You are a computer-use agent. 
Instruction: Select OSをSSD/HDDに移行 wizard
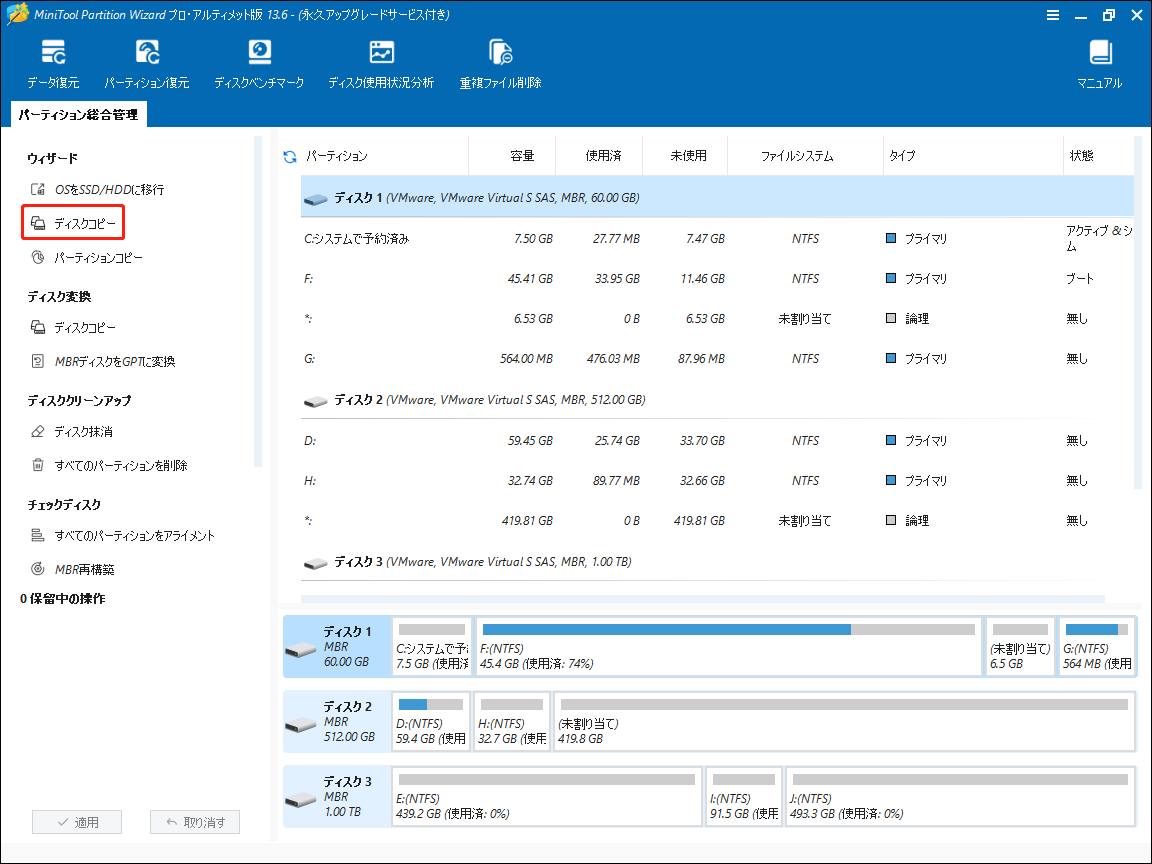click(97, 190)
